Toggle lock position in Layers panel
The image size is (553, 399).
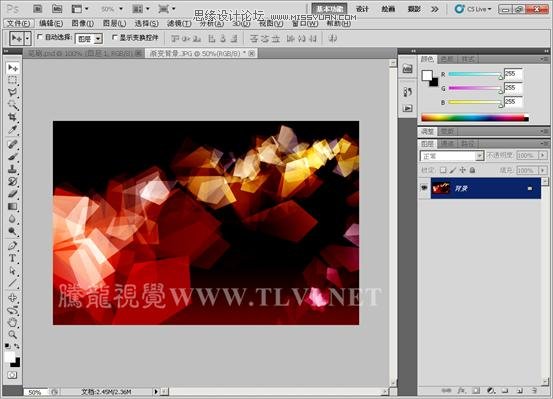[x=462, y=170]
